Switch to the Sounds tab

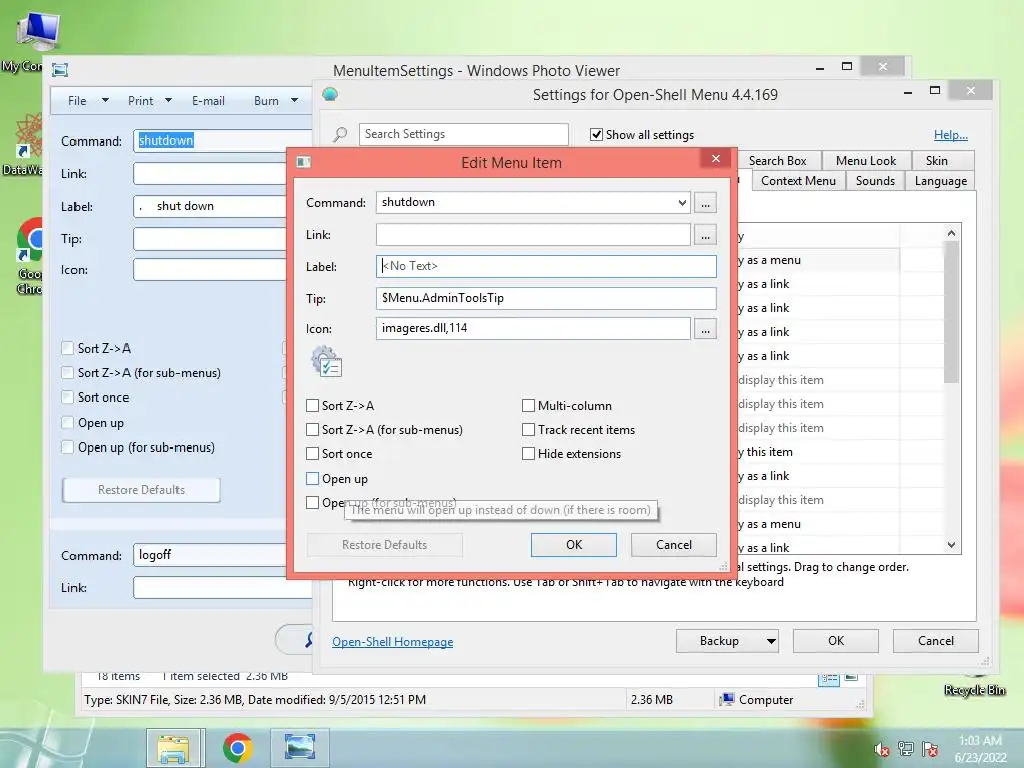tap(875, 181)
